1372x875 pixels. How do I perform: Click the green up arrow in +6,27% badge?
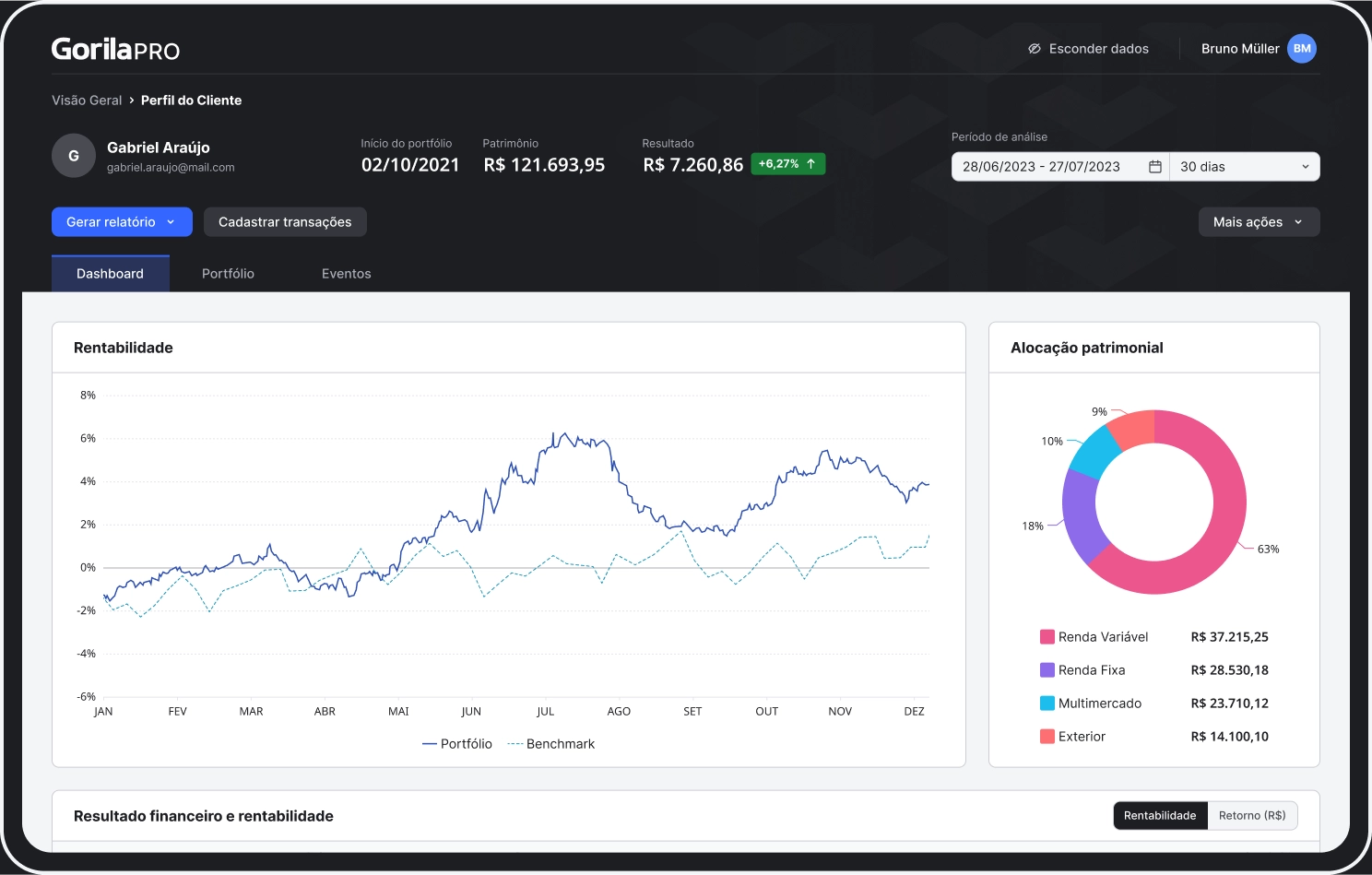pos(811,164)
